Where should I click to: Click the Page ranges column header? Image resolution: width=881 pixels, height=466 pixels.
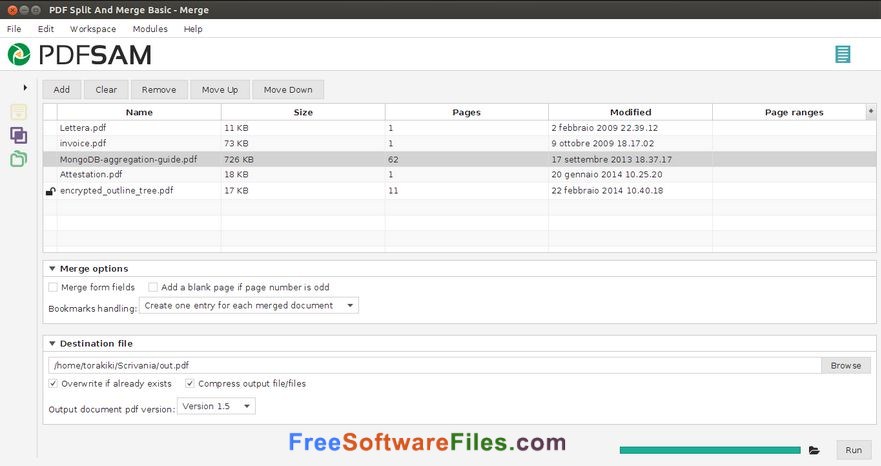pos(794,112)
